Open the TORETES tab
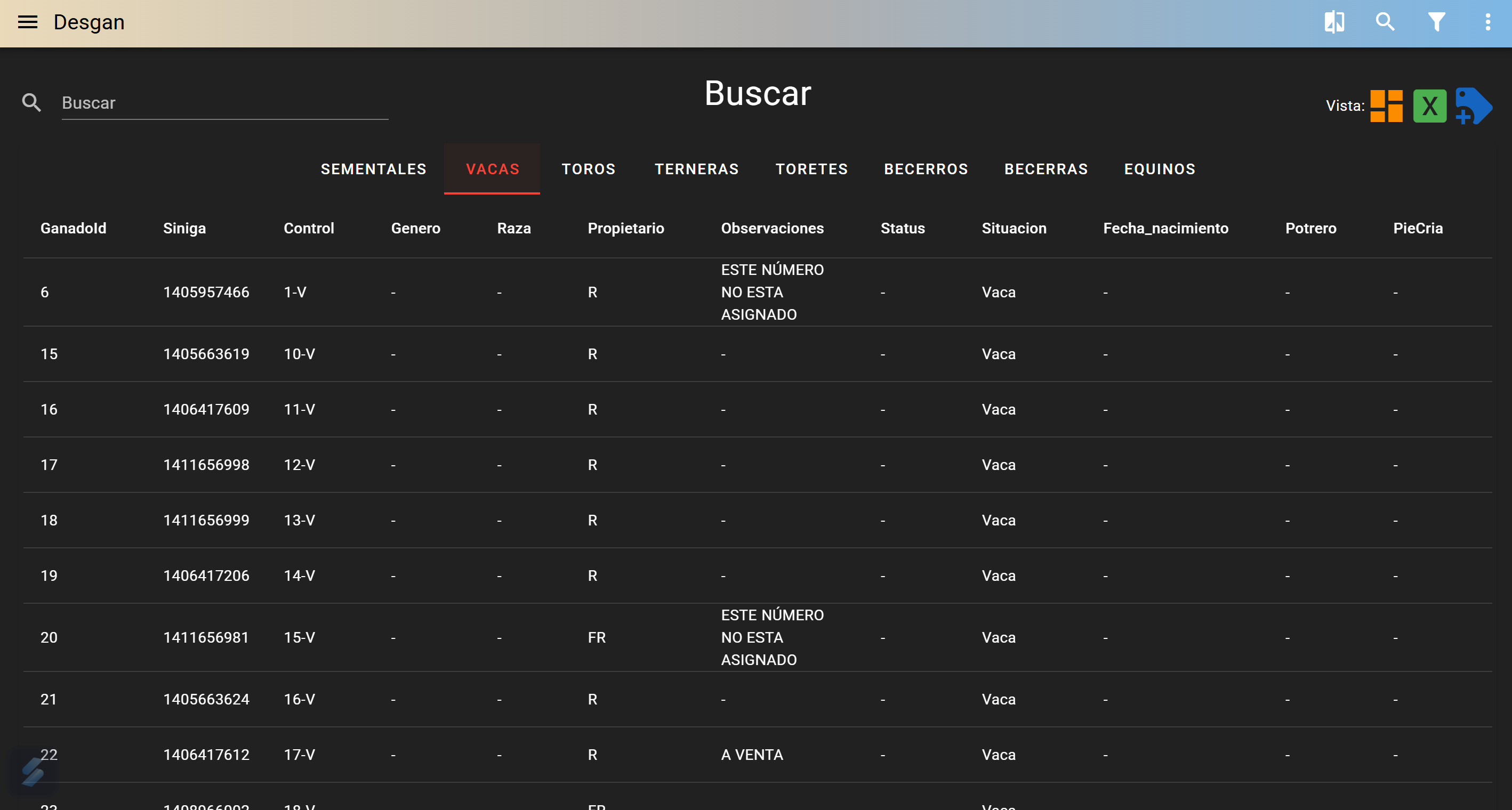Screen dimensions: 1512x810 (812, 169)
